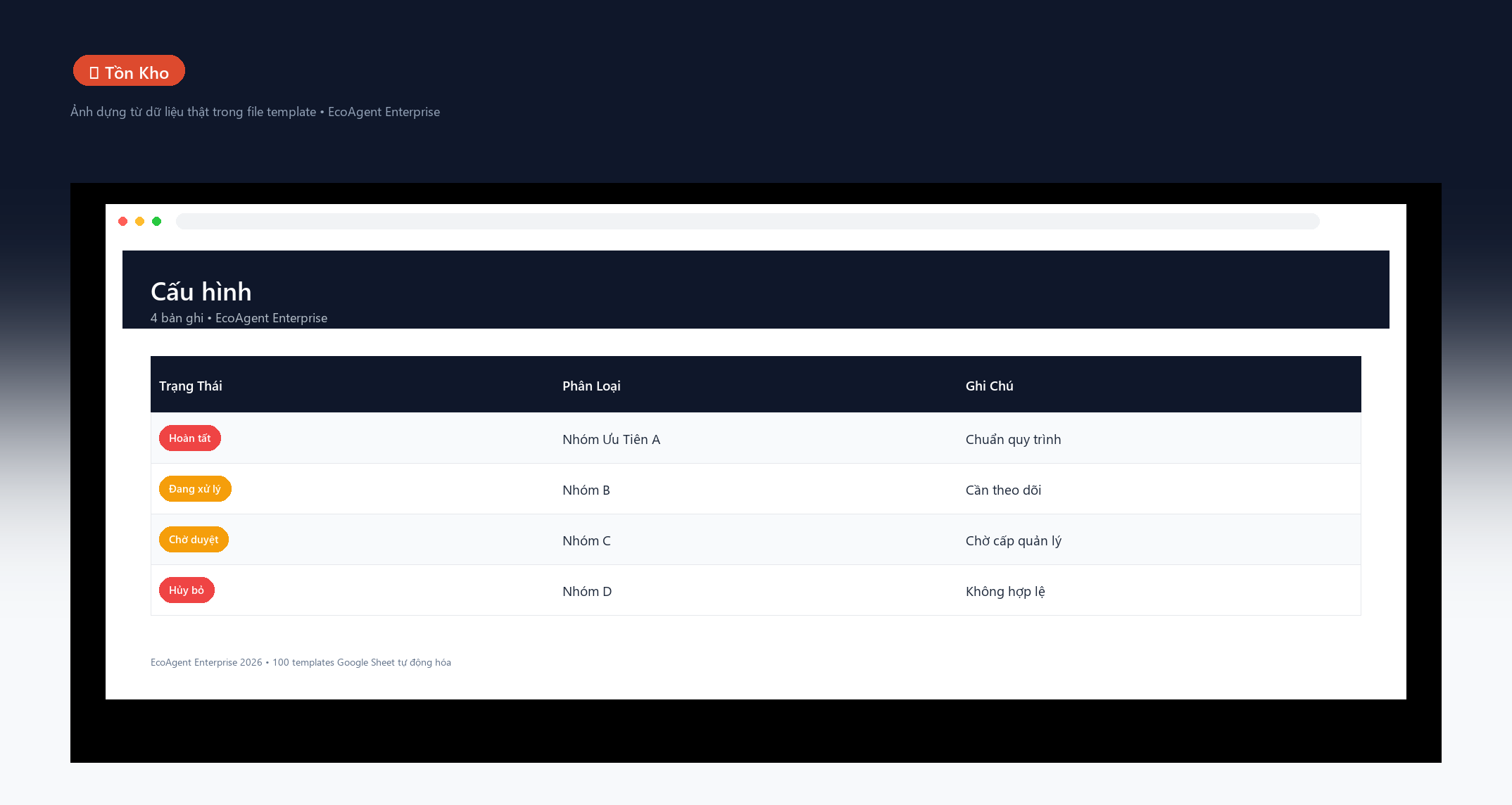
Task: Click the Hủy bỏ status badge
Action: [187, 590]
